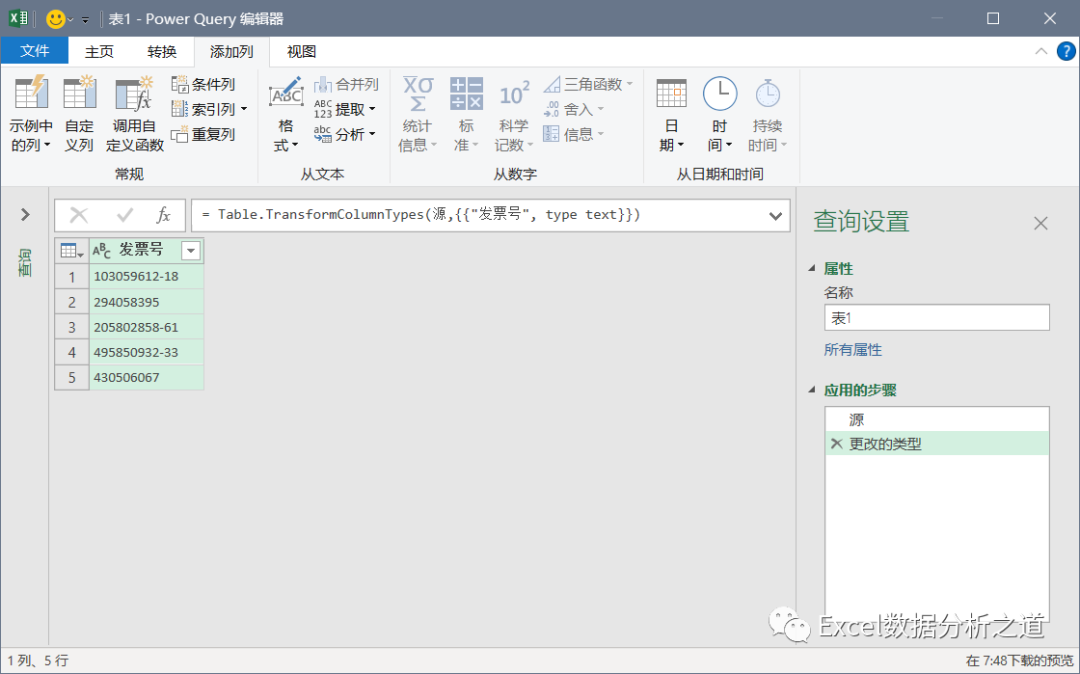This screenshot has width=1080, height=674.
Task: Delete the 更改的类型 step with X
Action: [x=836, y=444]
